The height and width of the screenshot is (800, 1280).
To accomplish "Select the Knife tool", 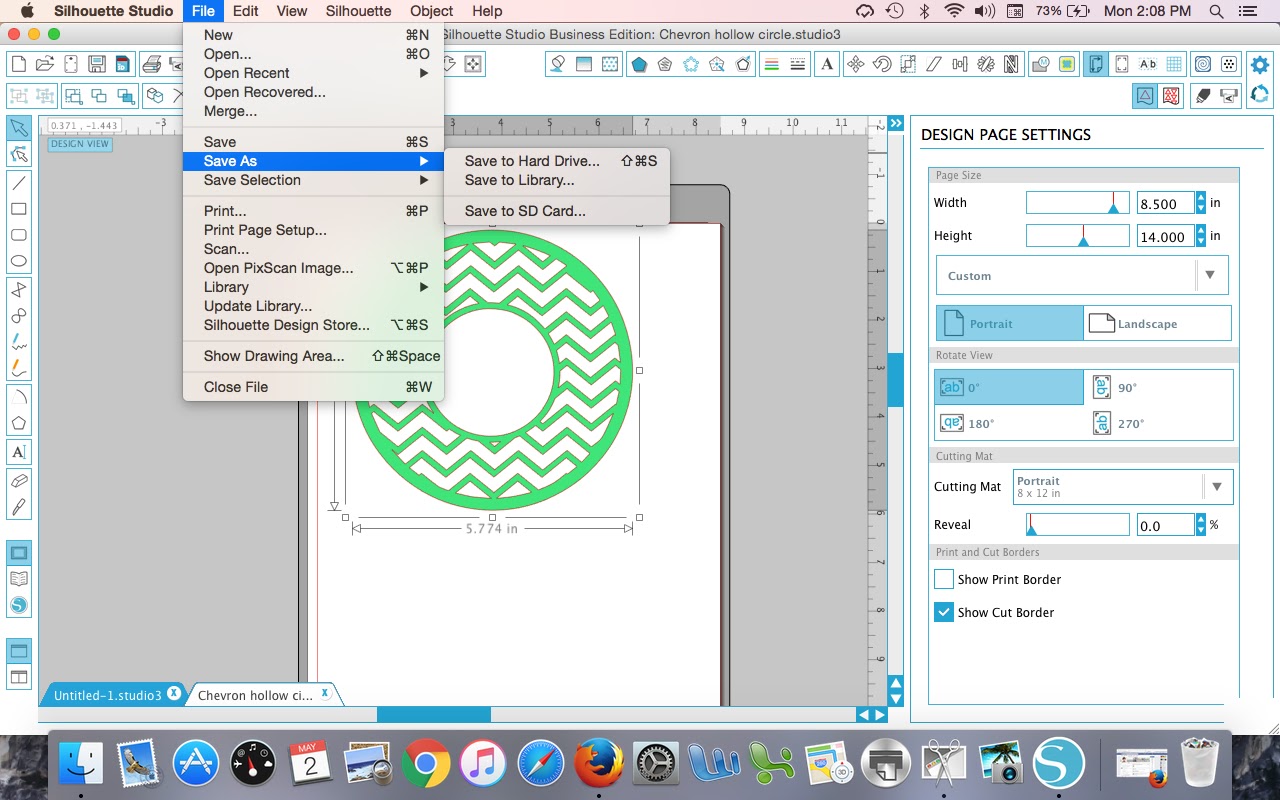I will pyautogui.click(x=18, y=505).
